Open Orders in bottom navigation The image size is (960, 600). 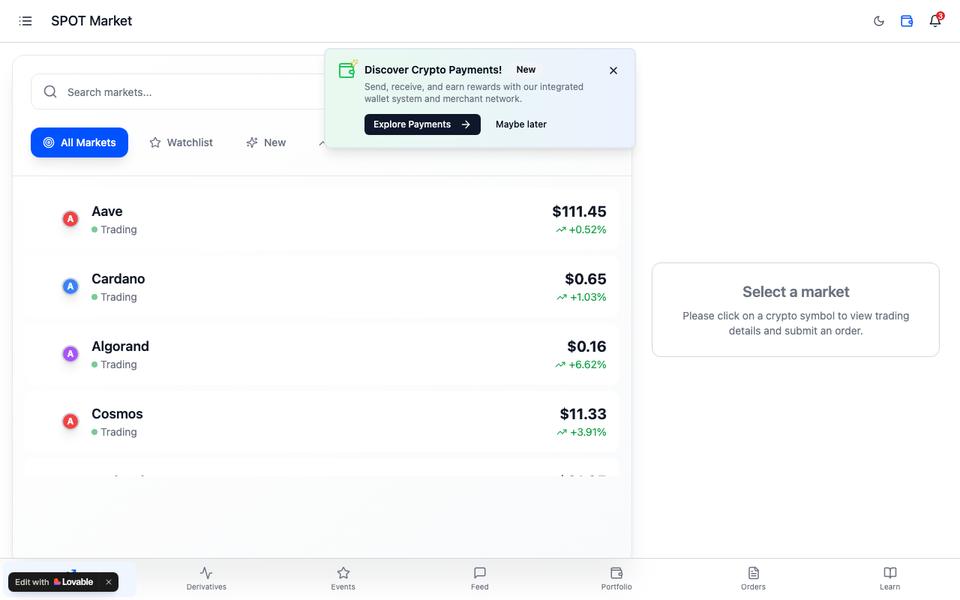(x=753, y=579)
